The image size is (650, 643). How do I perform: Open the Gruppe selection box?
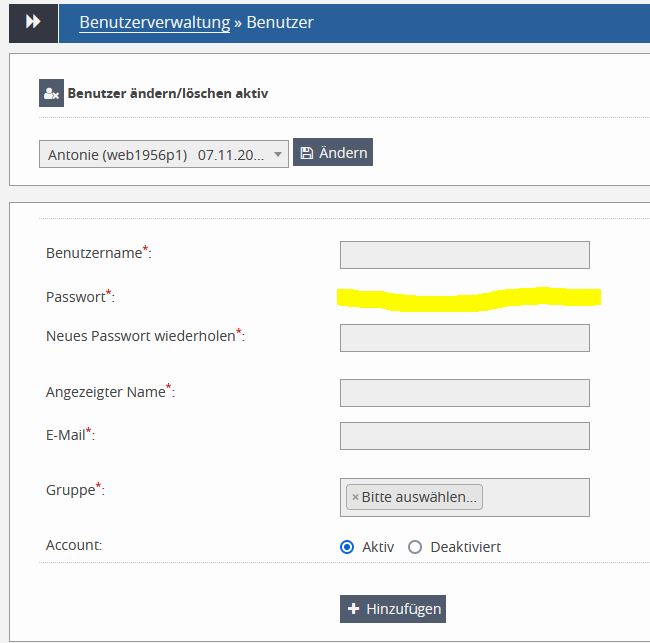[465, 497]
